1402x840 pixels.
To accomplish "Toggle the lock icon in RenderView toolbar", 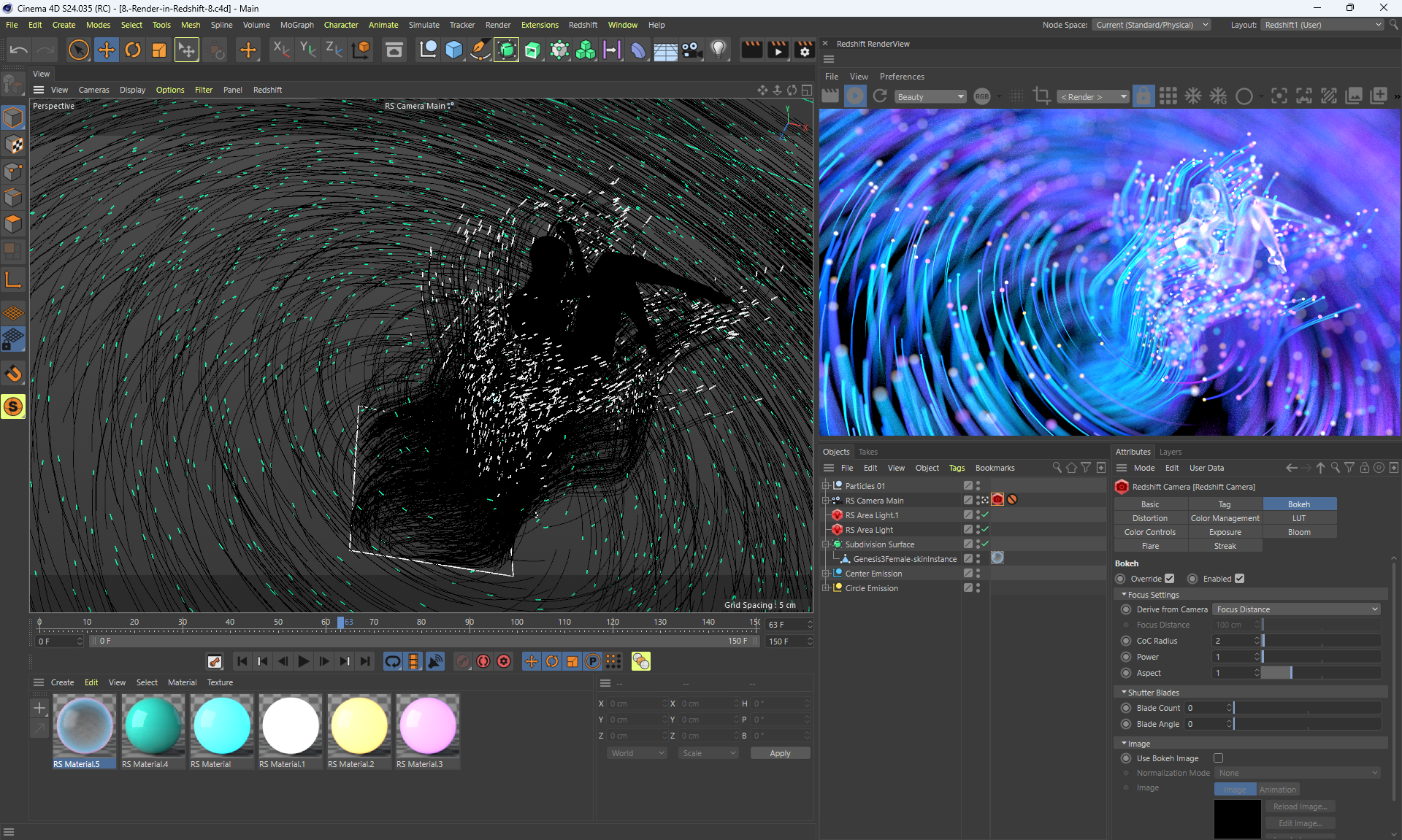I will (x=1144, y=96).
